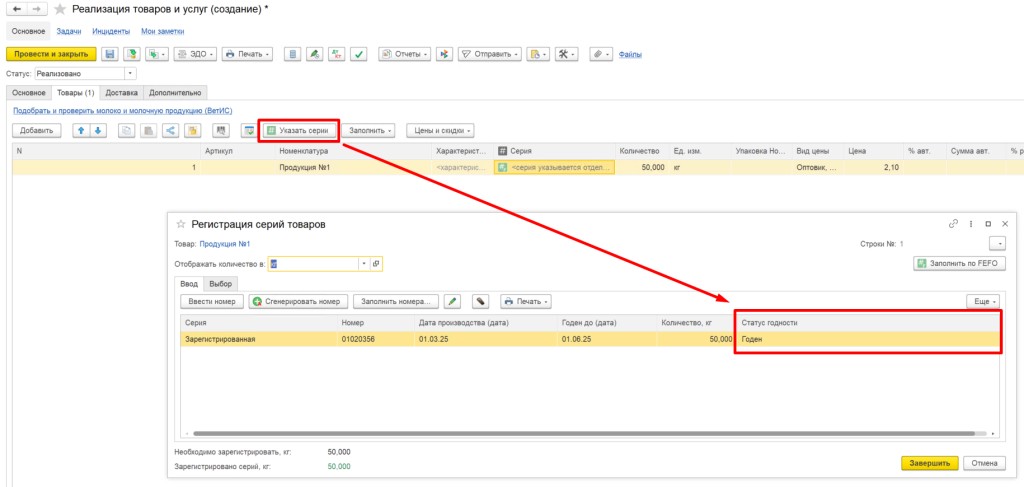
Task: Click the green pencil edit icon in dialog
Action: click(453, 302)
